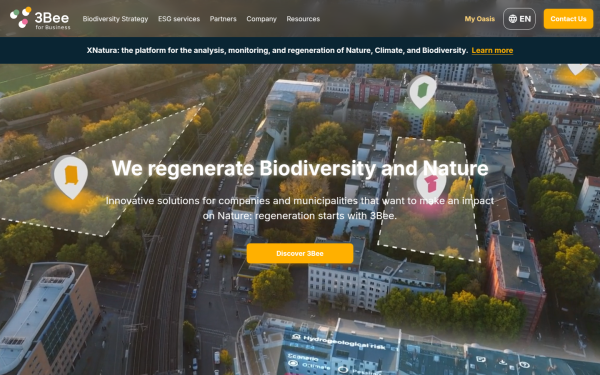Click the 'We regenerate Biodiversity and Nature' heading
The width and height of the screenshot is (600, 375).
300,168
